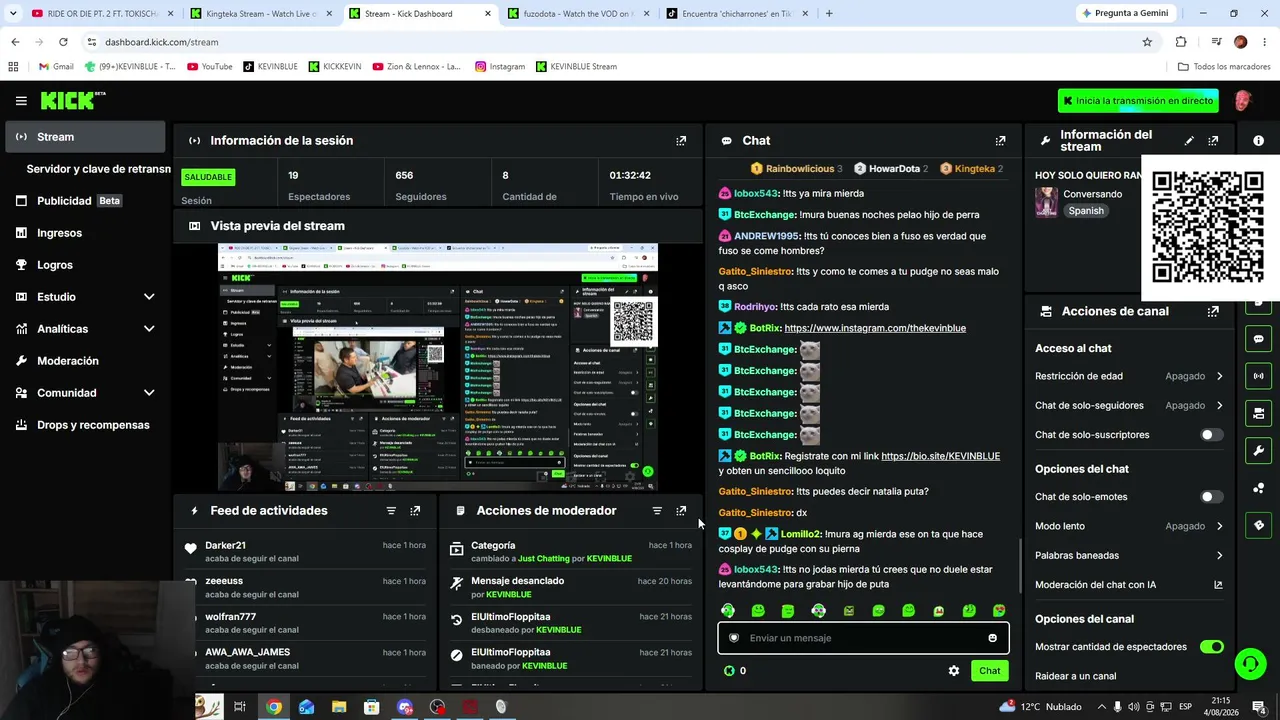Bookmark this page with the star icon
The width and height of the screenshot is (1280, 720).
tap(1147, 42)
